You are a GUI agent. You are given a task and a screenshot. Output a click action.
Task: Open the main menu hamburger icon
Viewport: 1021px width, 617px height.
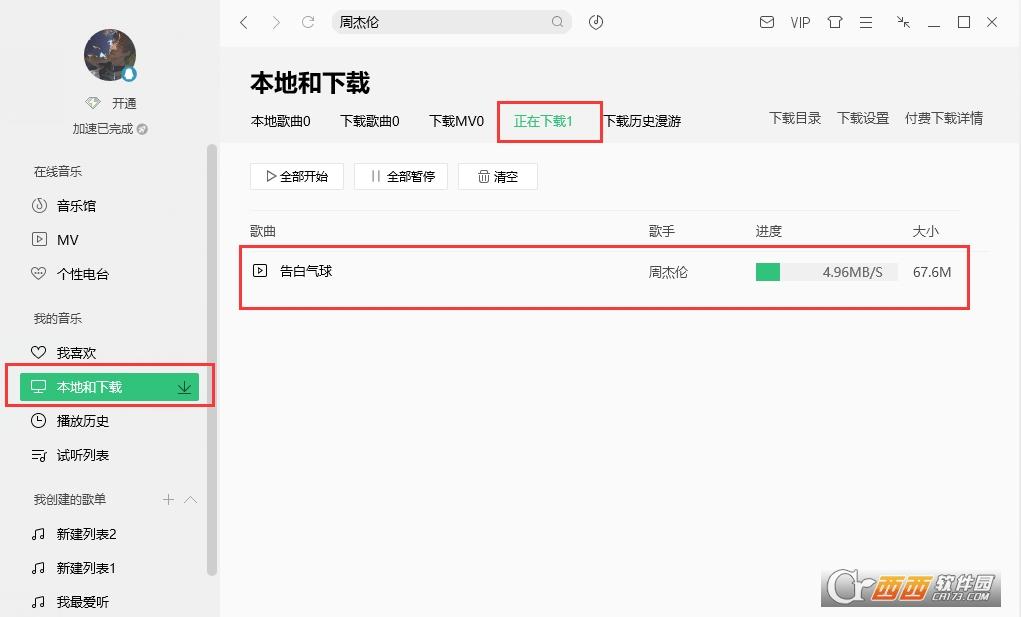coord(866,23)
